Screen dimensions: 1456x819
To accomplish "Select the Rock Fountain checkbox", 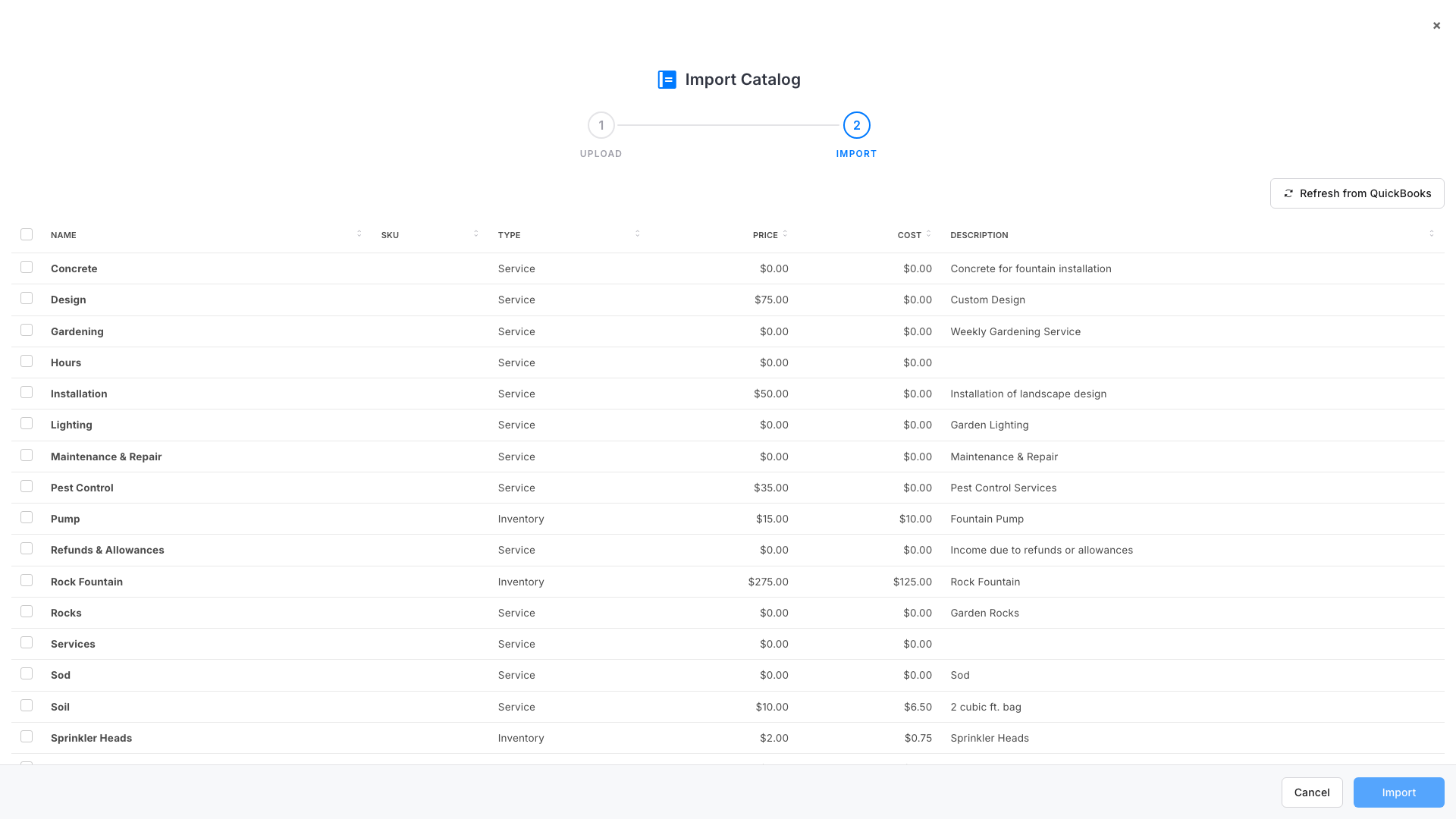I will 27,580.
